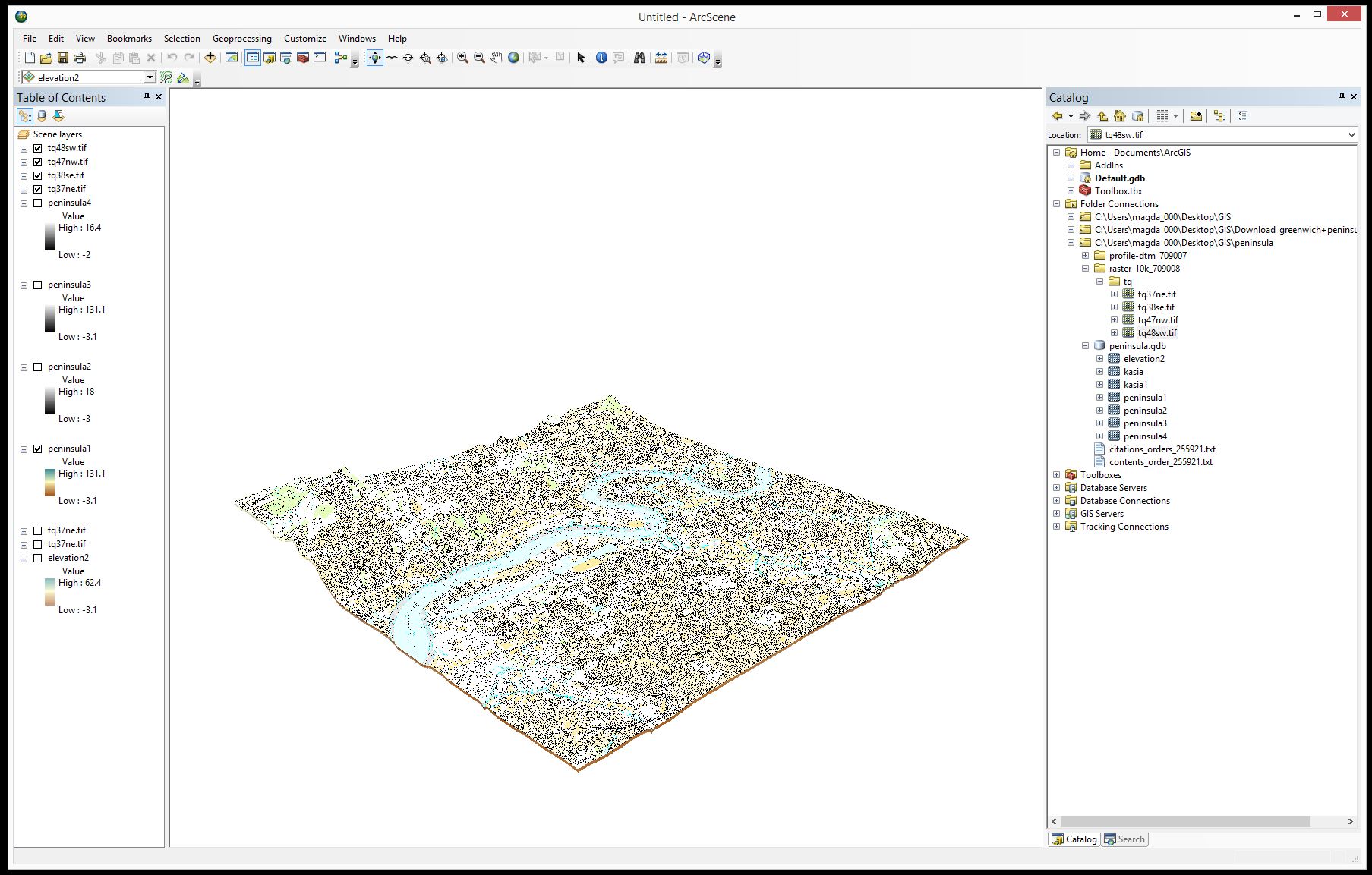
Task: Expand the Toolboxes node in Catalog
Action: click(1056, 475)
